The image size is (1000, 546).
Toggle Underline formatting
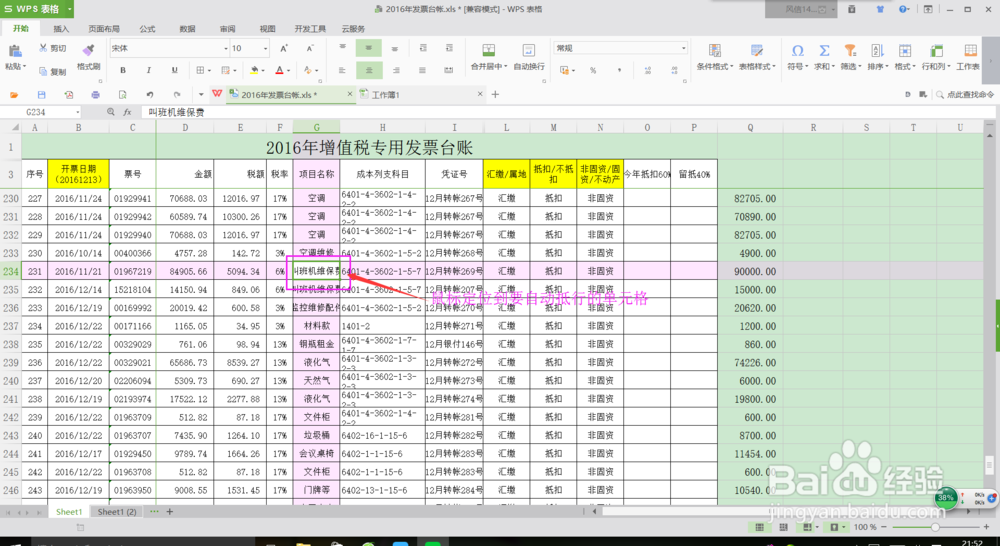174,70
